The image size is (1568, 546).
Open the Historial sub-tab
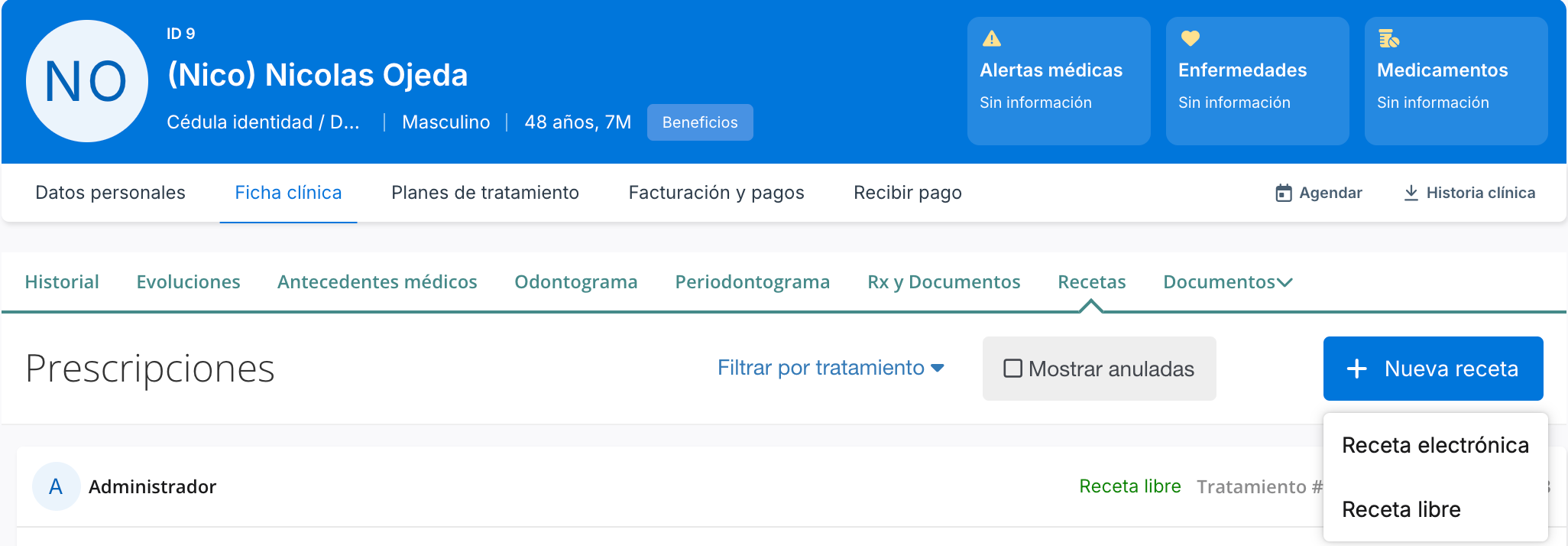[62, 282]
